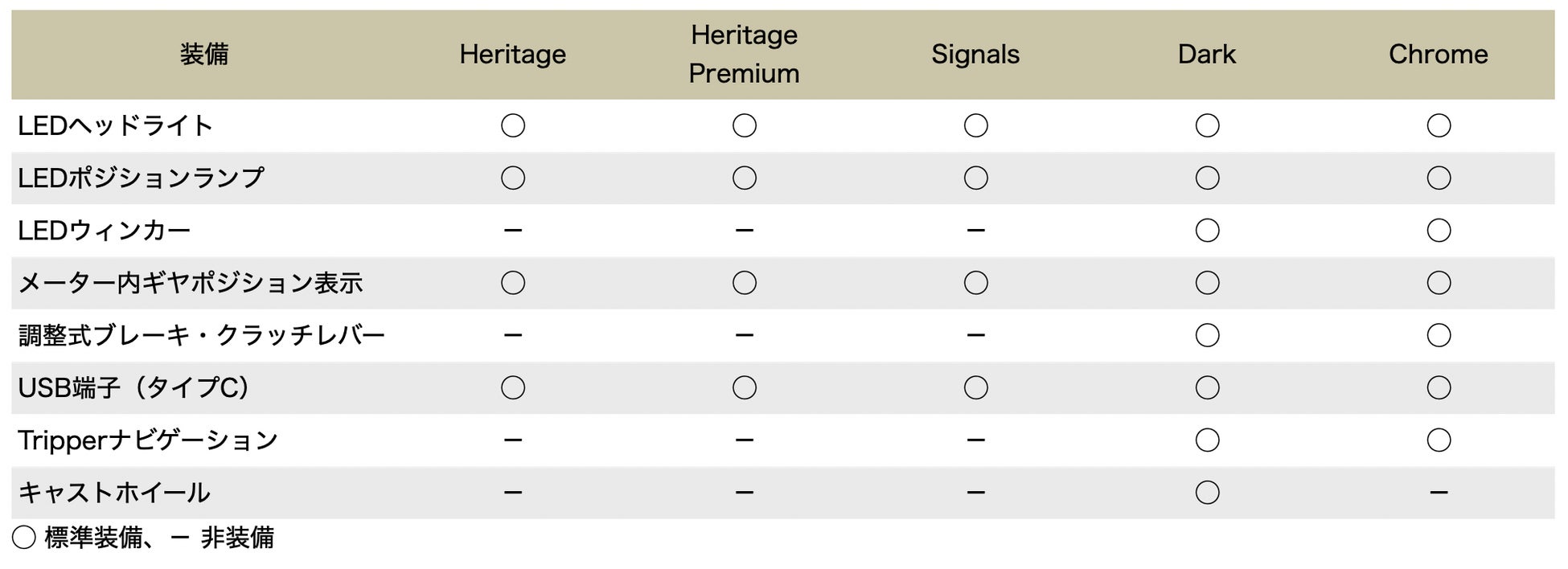This screenshot has height=569, width=1568.
Task: Click the 装備 header cell
Action: click(204, 55)
